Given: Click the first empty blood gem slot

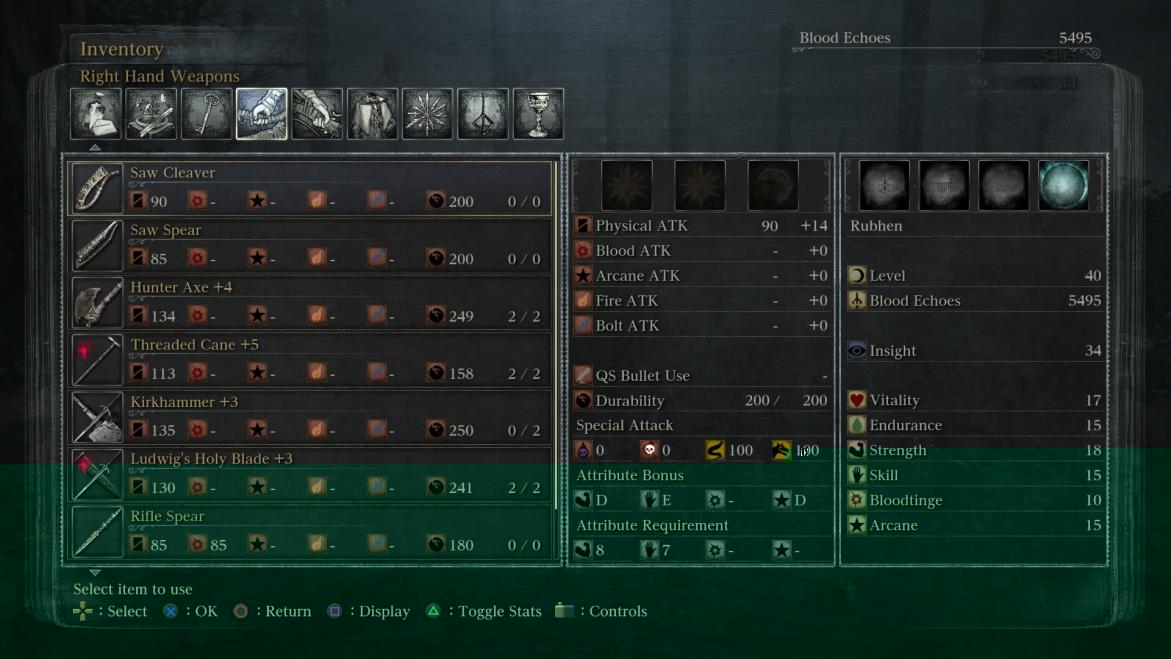Looking at the screenshot, I should click(626, 185).
